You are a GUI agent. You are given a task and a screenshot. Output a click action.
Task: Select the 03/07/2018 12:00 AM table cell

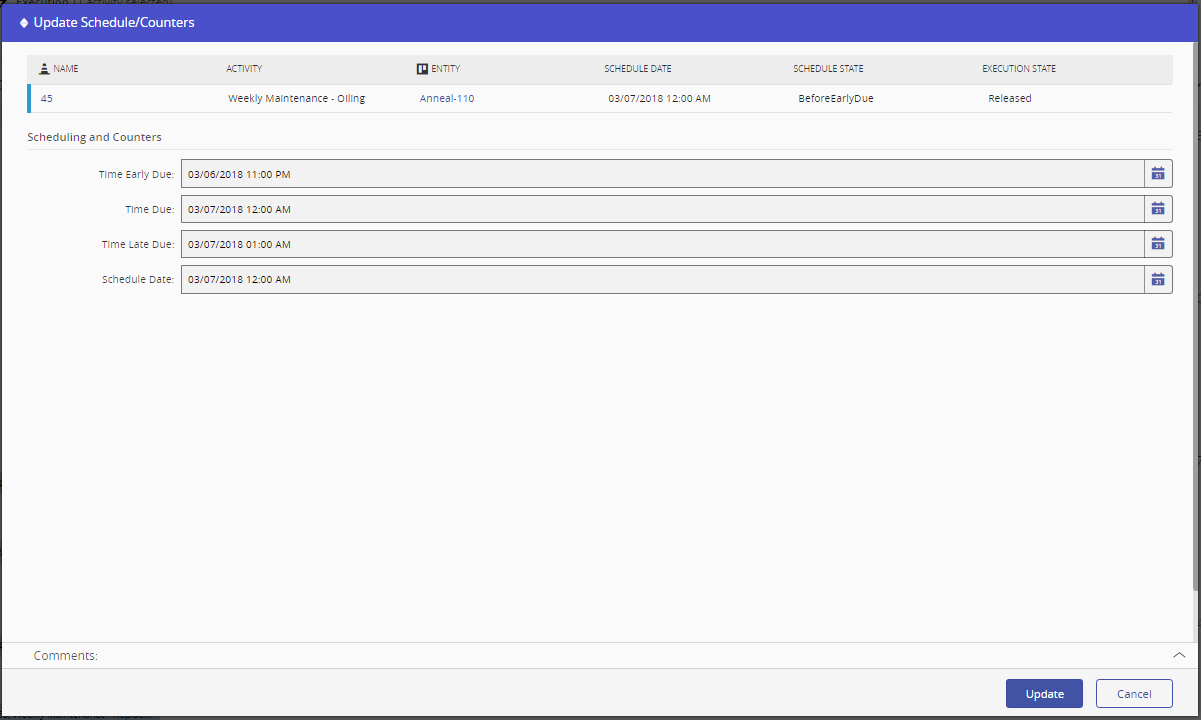click(659, 99)
